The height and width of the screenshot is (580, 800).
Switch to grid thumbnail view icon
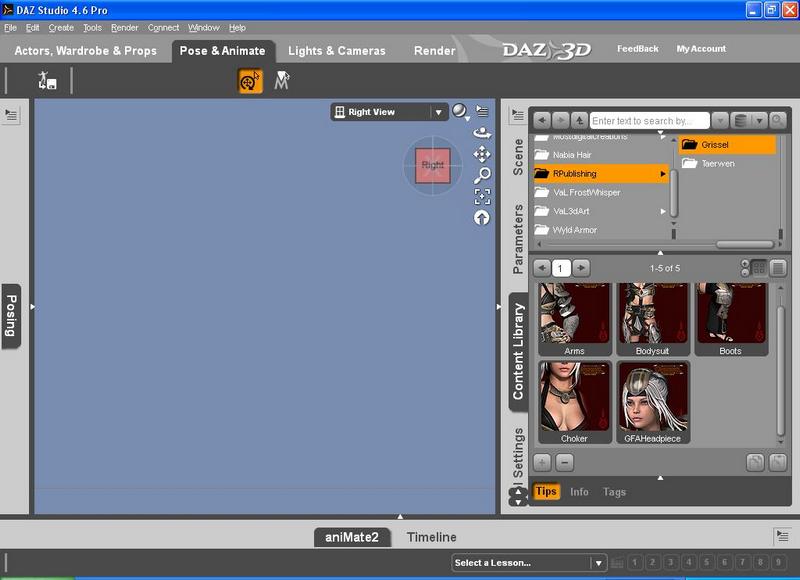click(x=759, y=268)
